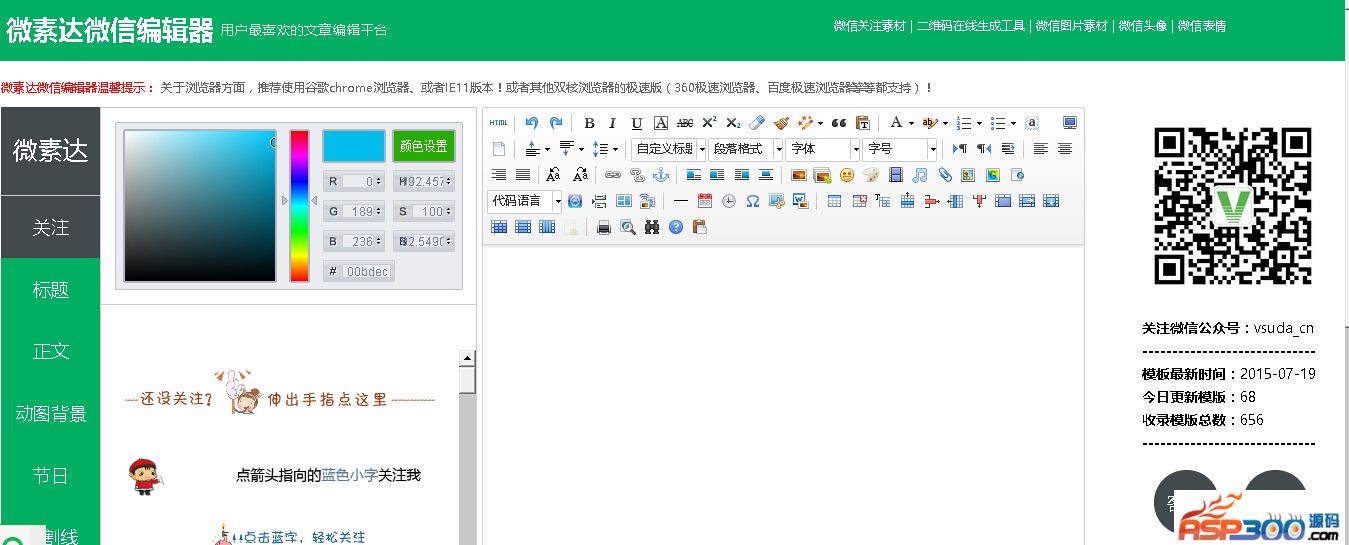Image resolution: width=1349 pixels, height=545 pixels.
Task: Expand the 段落格式 paragraph format dropdown
Action: (x=746, y=149)
